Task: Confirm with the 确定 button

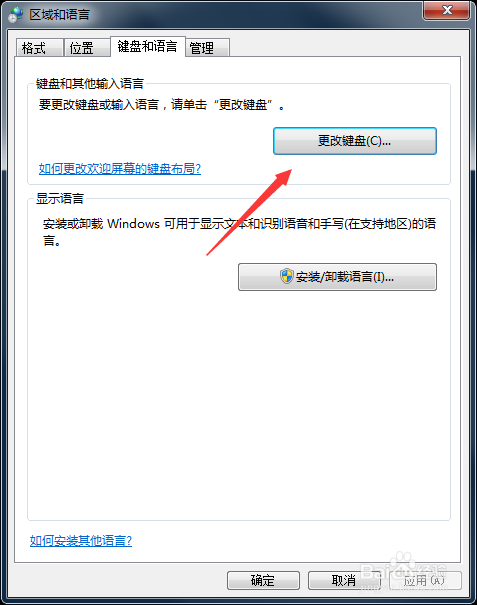Action: (263, 580)
